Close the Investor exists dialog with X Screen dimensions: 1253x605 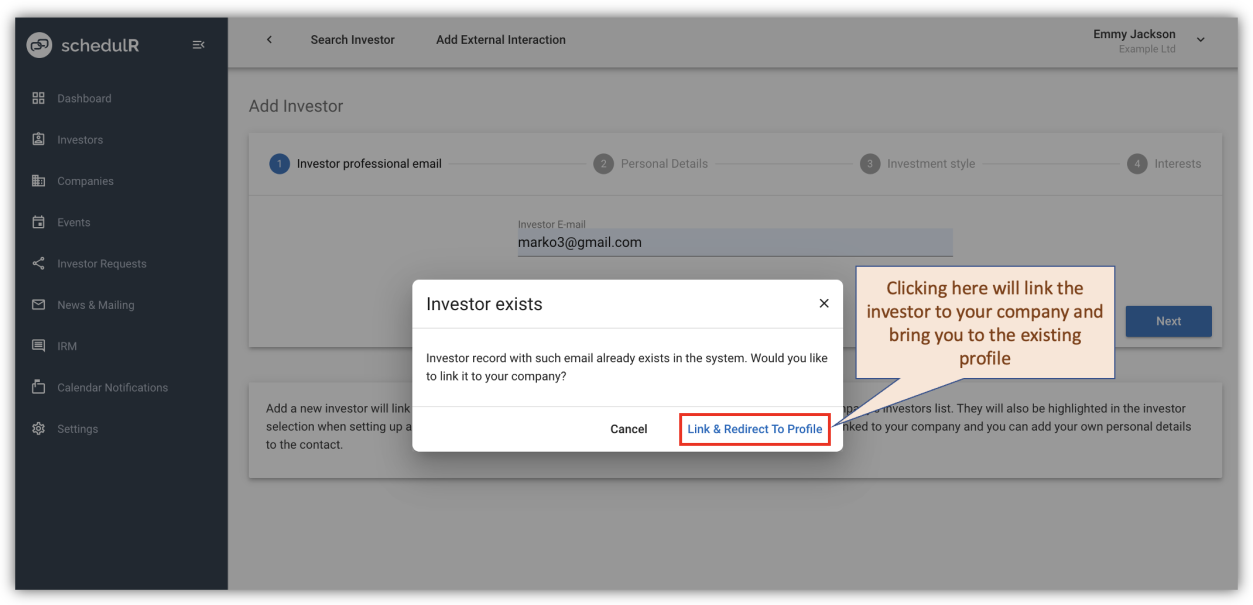click(823, 303)
